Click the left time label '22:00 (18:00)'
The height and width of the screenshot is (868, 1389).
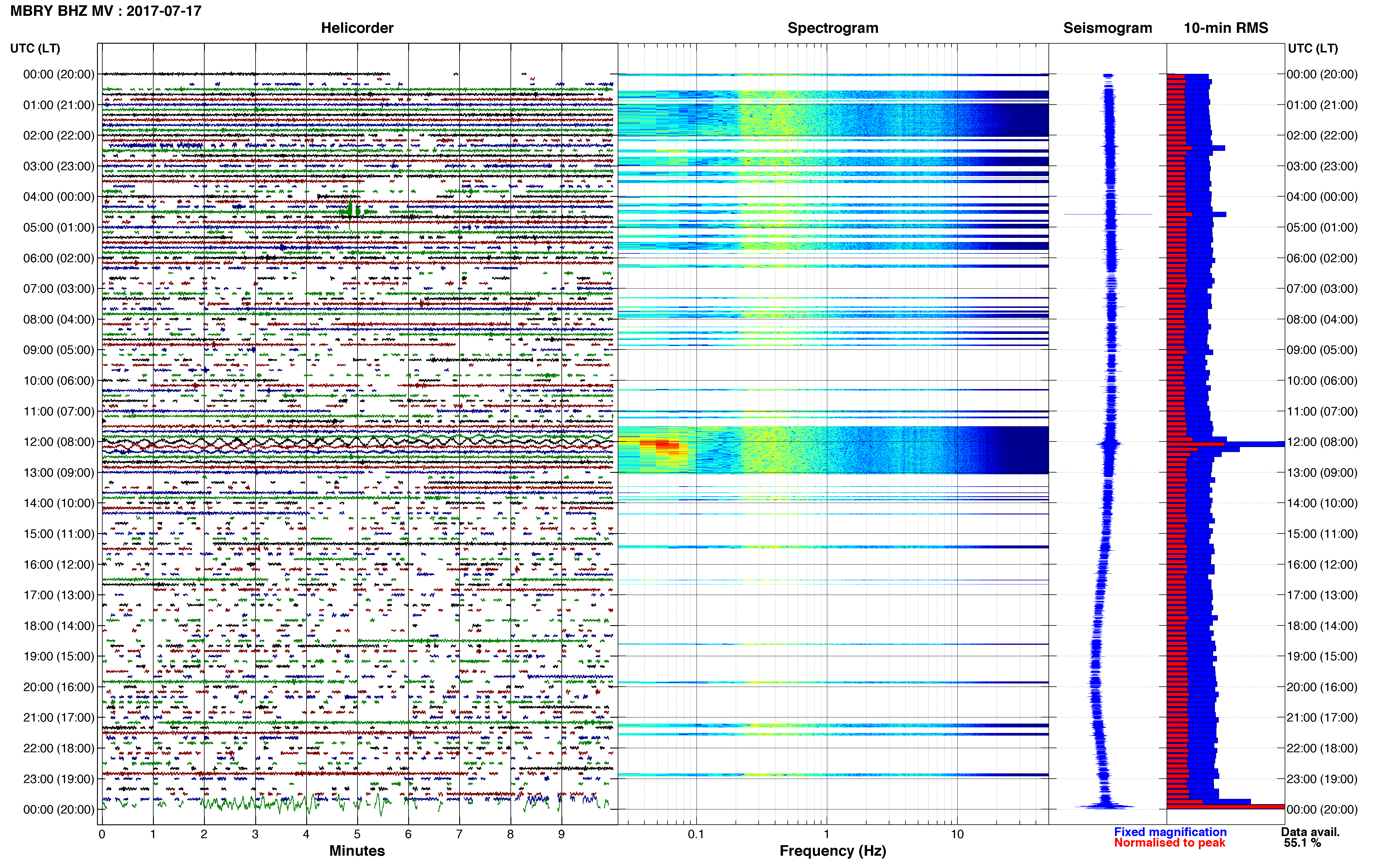pos(59,748)
